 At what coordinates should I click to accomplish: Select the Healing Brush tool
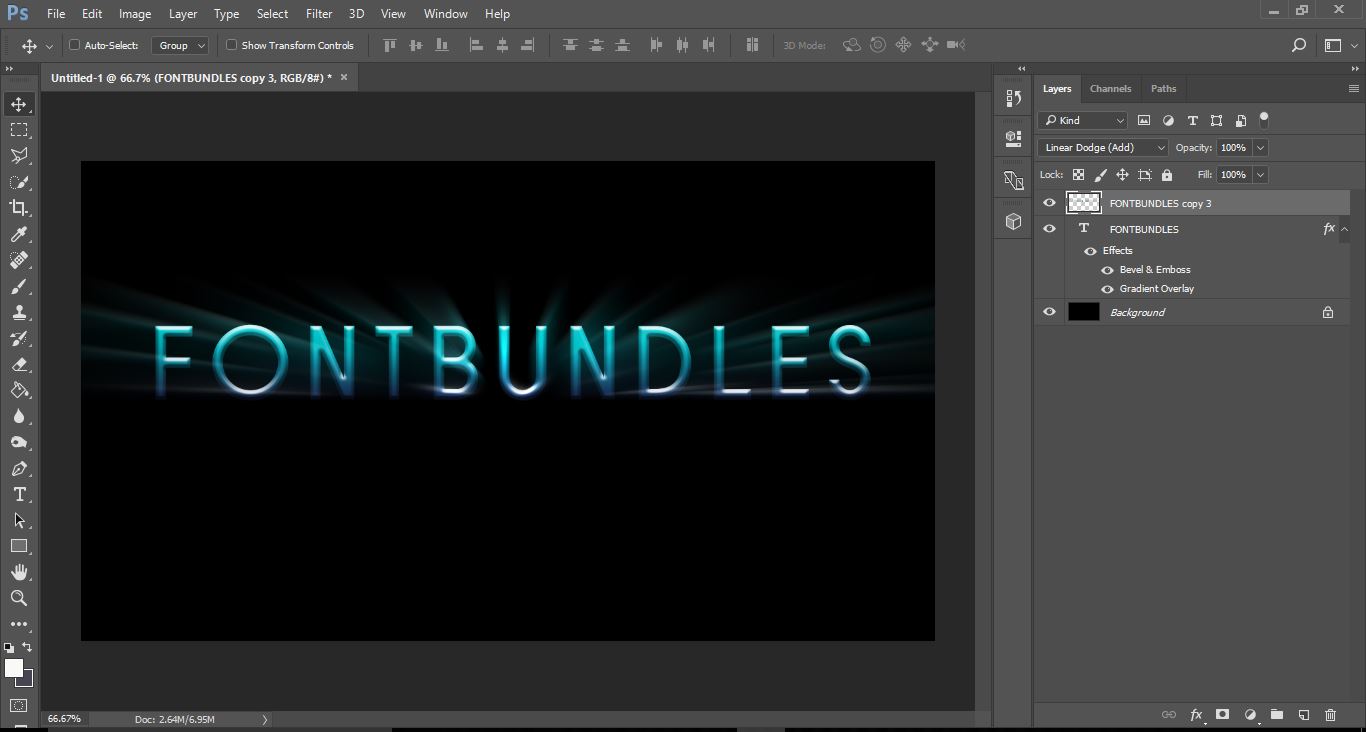coord(19,260)
